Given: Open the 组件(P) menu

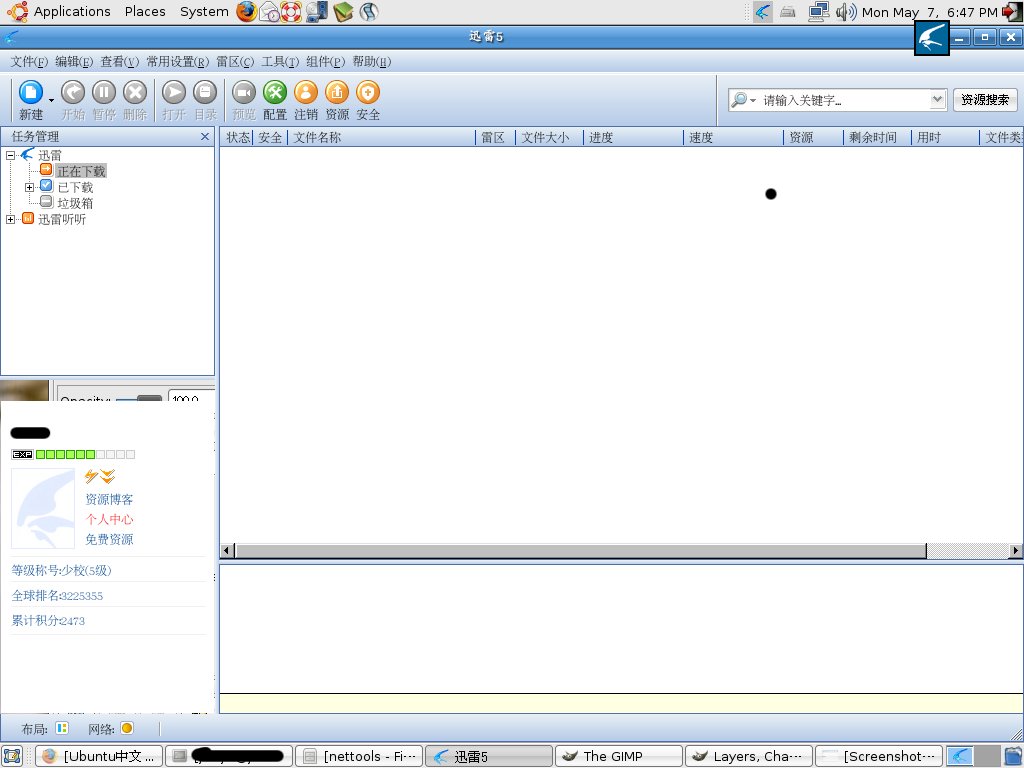Looking at the screenshot, I should pos(325,61).
